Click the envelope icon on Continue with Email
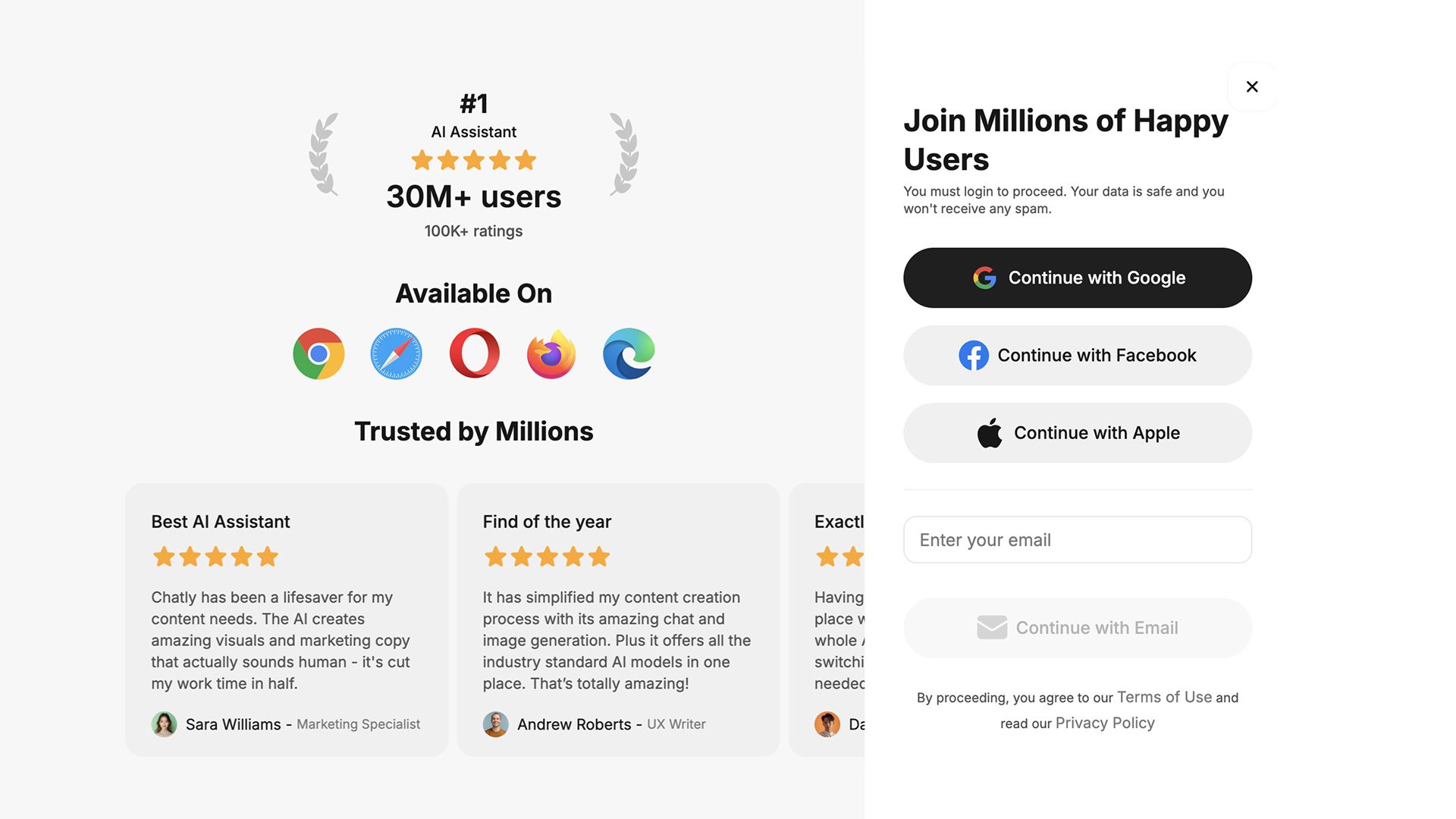The width and height of the screenshot is (1456, 819). 992,627
